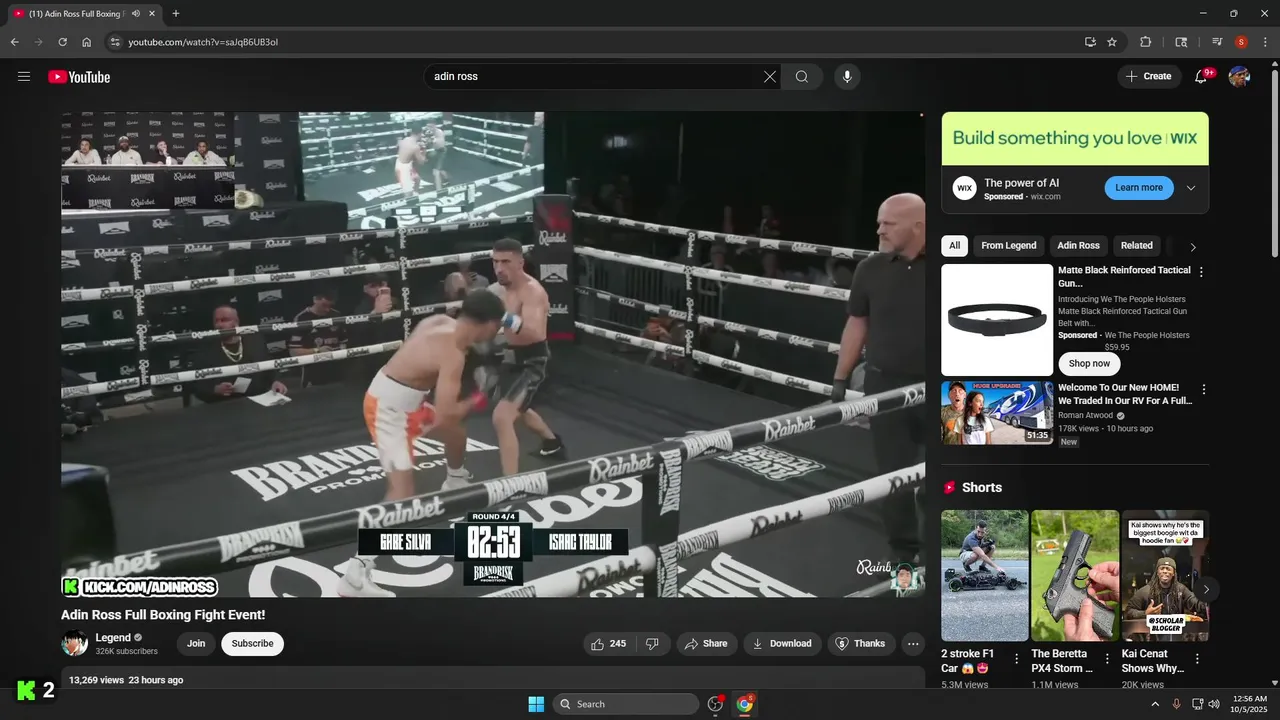This screenshot has width=1280, height=720.
Task: Open Legend channel avatar
Action: (74, 643)
